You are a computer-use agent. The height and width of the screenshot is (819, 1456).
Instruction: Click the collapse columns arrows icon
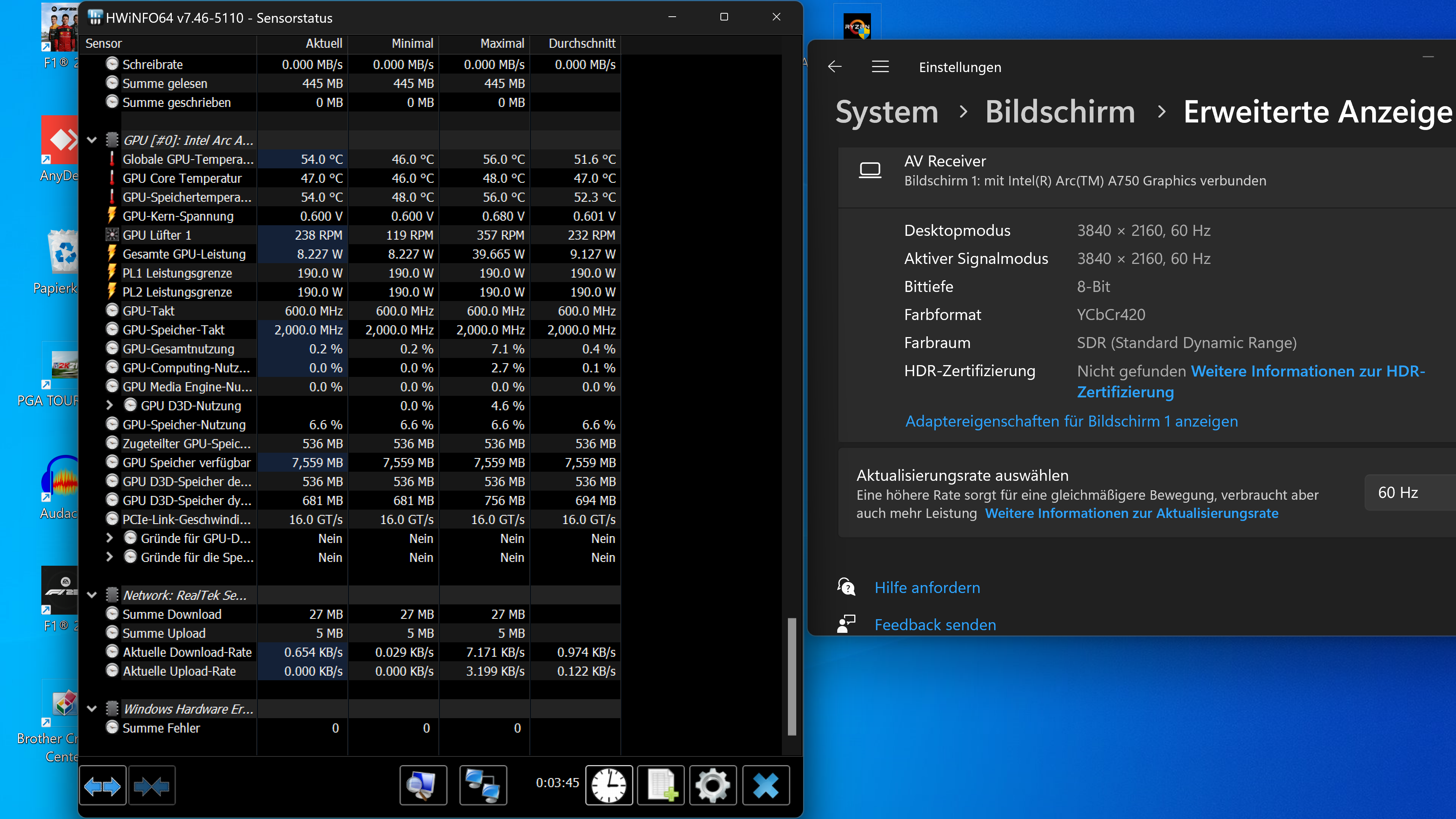(152, 786)
